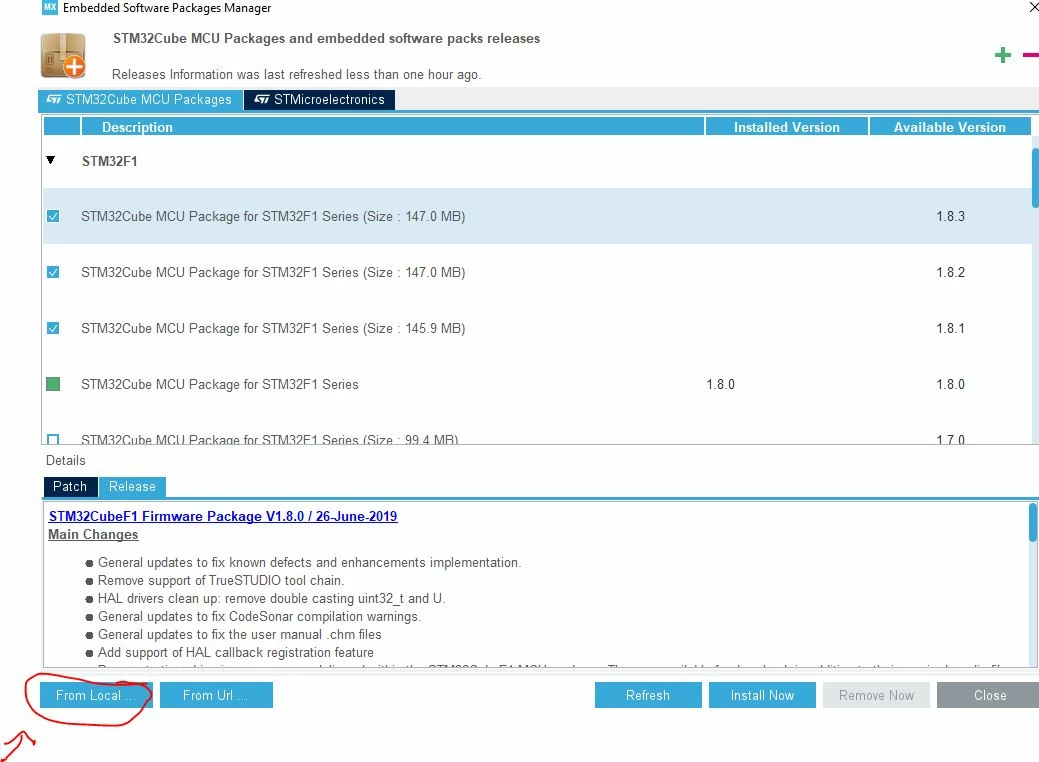Image resolution: width=1039 pixels, height=762 pixels.
Task: Click the packages list vertical scrollbar
Action: coord(1035,178)
